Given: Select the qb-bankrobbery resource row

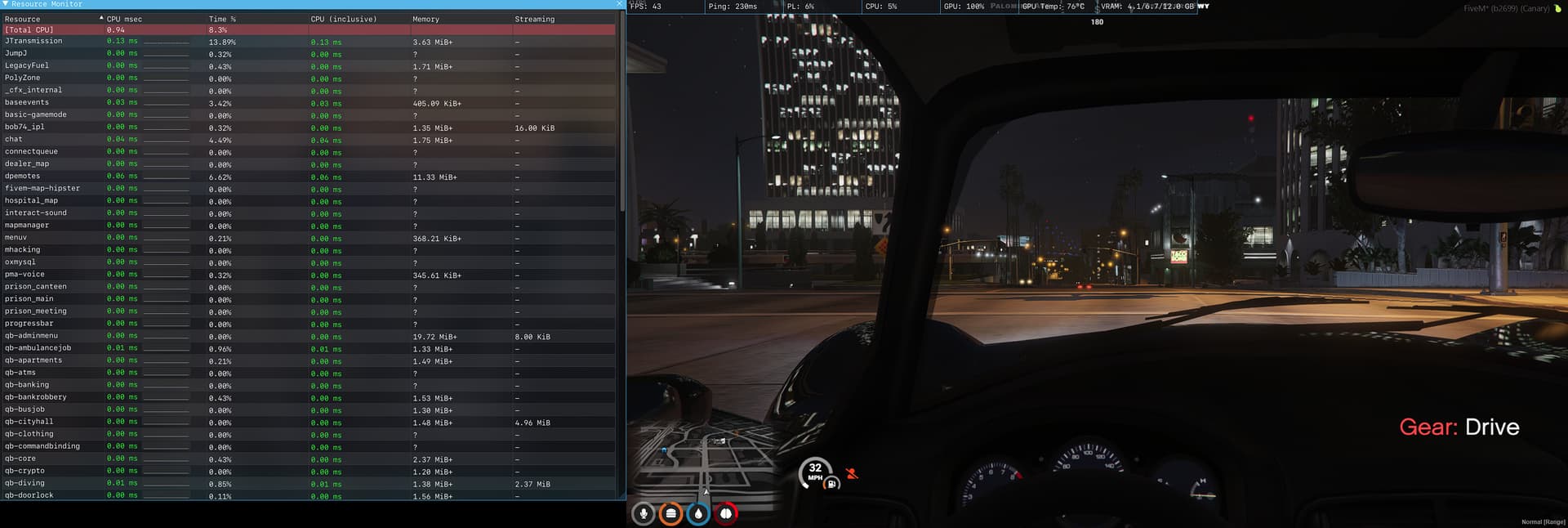Looking at the screenshot, I should [309, 397].
